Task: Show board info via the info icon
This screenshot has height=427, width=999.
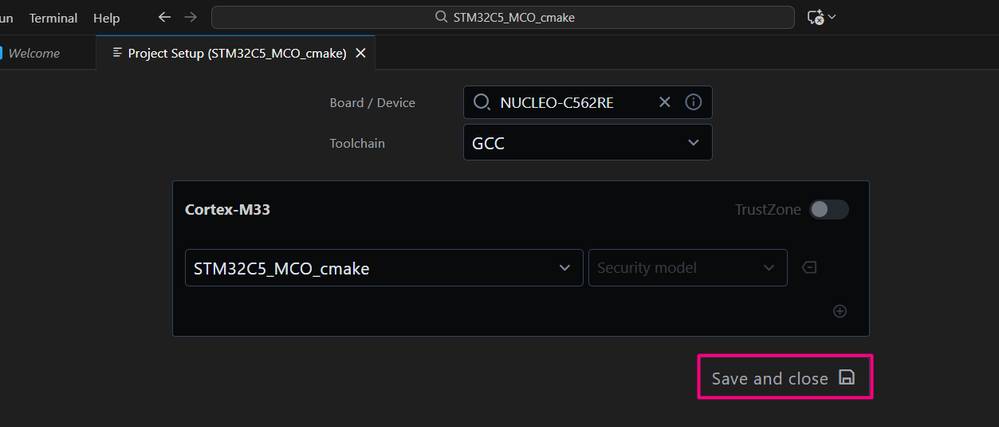Action: 693,102
